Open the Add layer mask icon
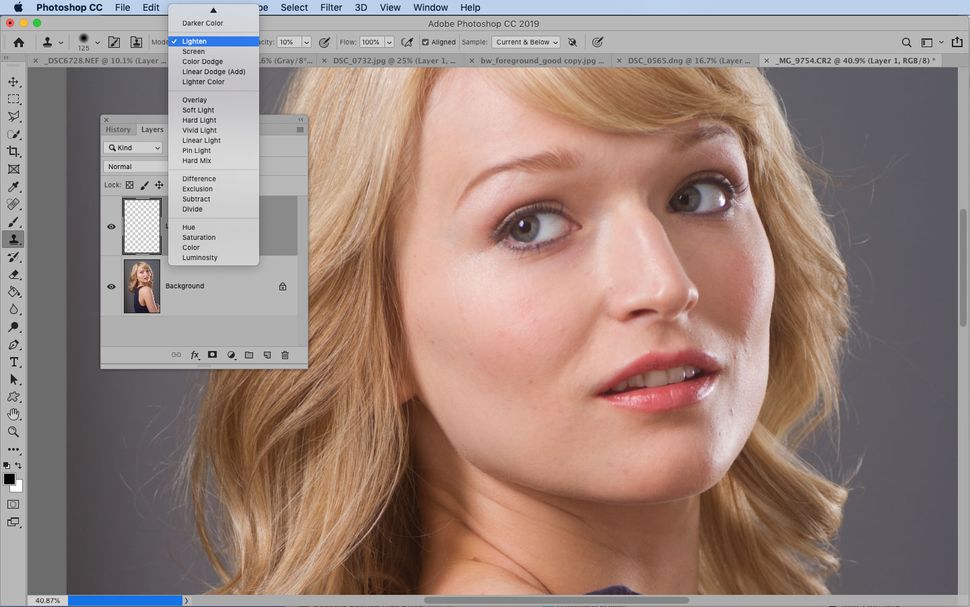Image resolution: width=970 pixels, height=607 pixels. (212, 354)
